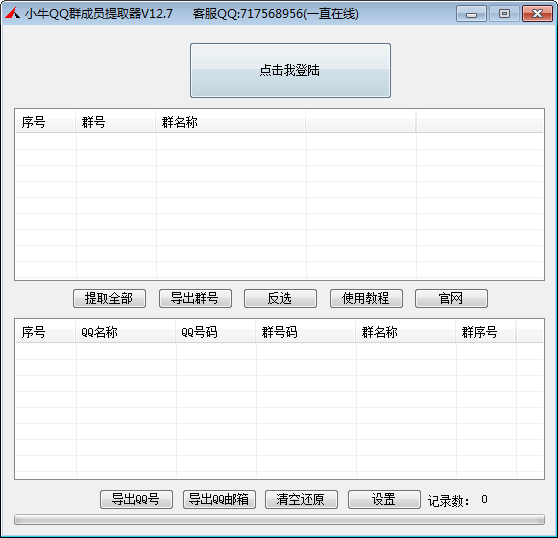
Task: Click the 导出群号 button
Action: click(x=195, y=298)
